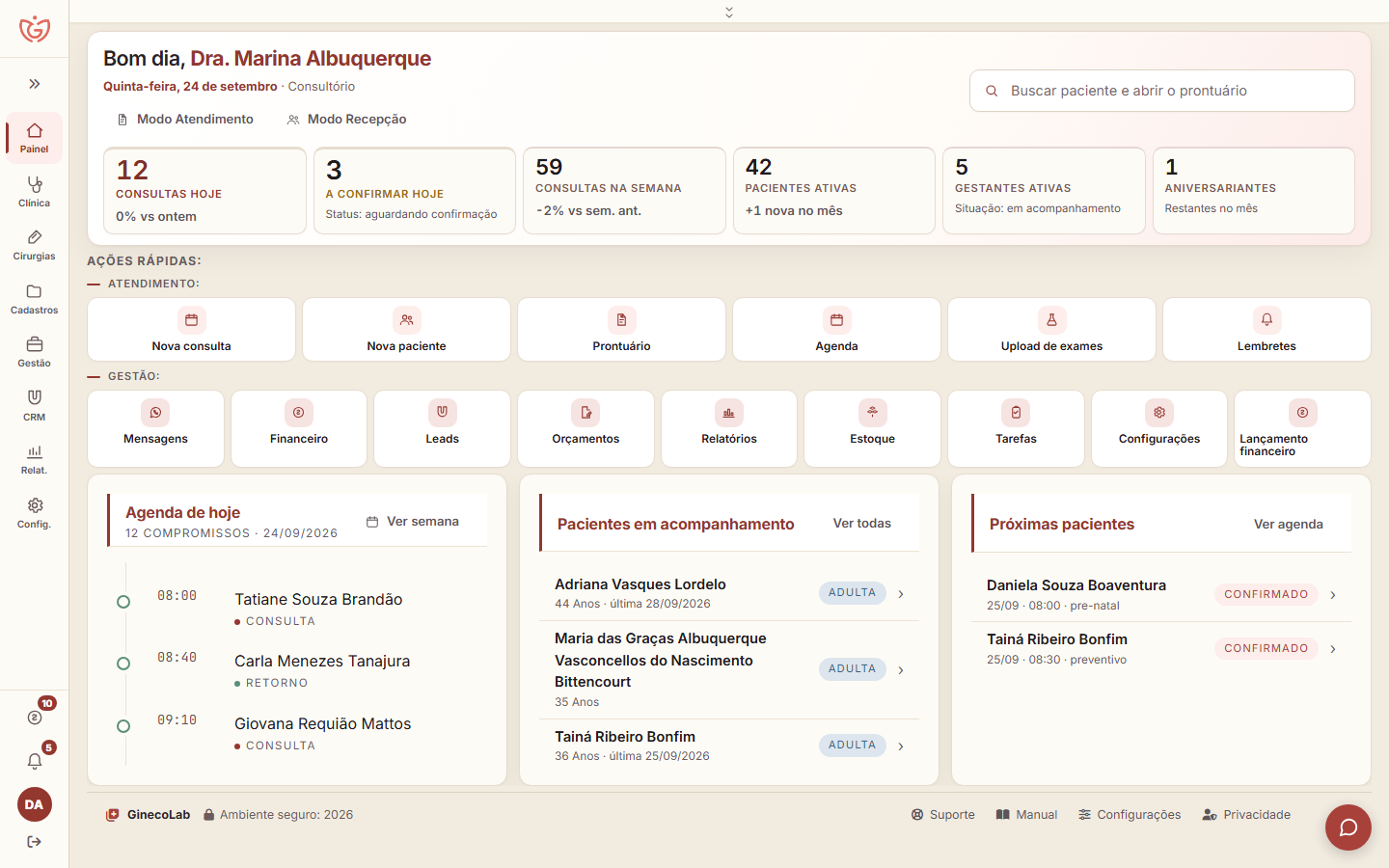Viewport: 1389px width, 868px height.
Task: Open the sidebar icon with badge 10
Action: [35, 717]
